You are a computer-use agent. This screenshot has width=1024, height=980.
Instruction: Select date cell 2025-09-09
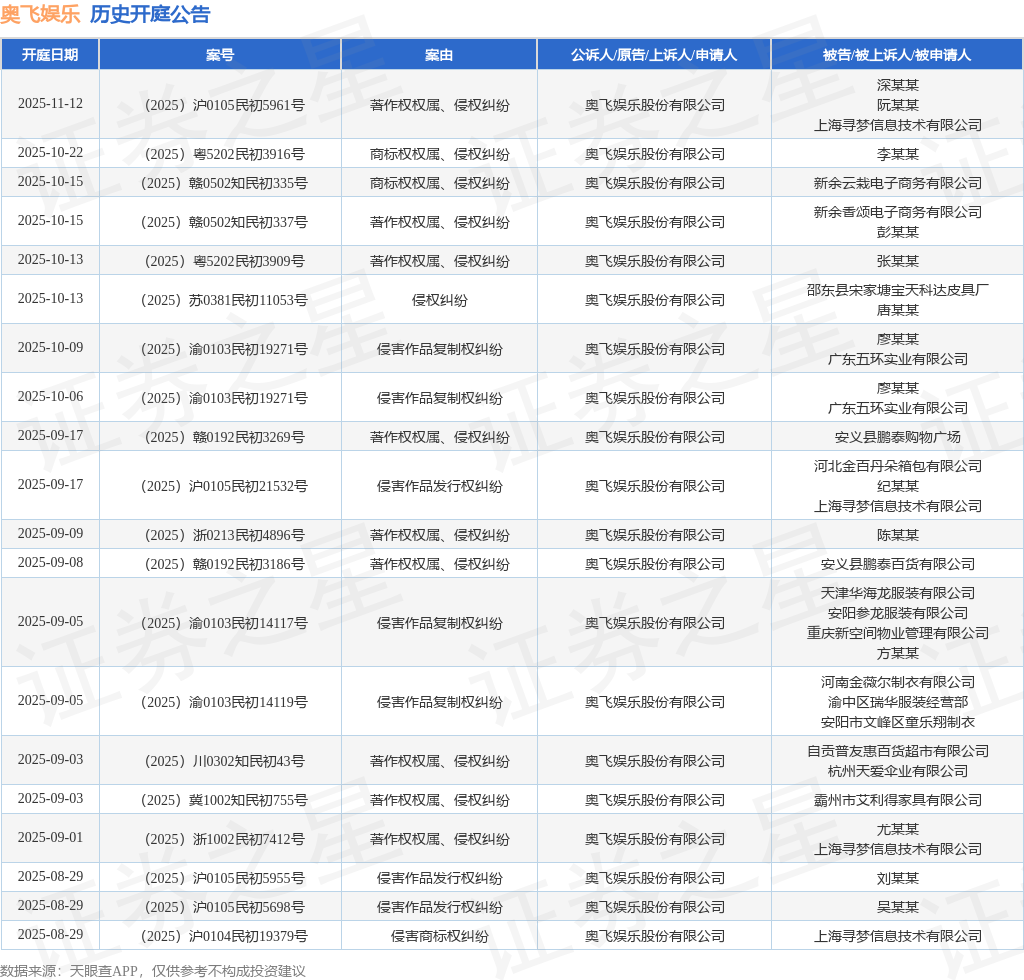click(50, 533)
